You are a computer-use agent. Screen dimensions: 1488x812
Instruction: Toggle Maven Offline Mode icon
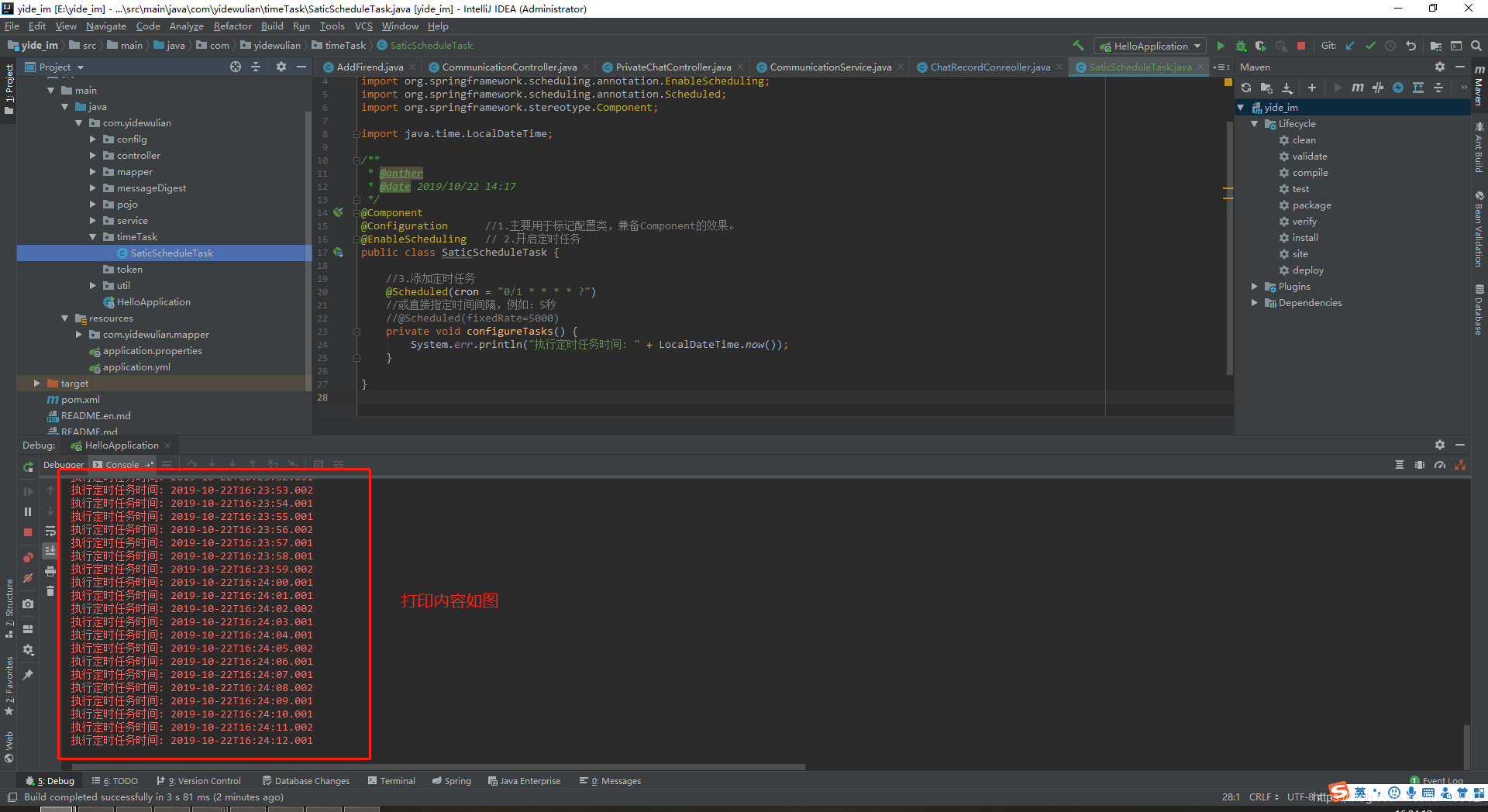click(x=1378, y=88)
